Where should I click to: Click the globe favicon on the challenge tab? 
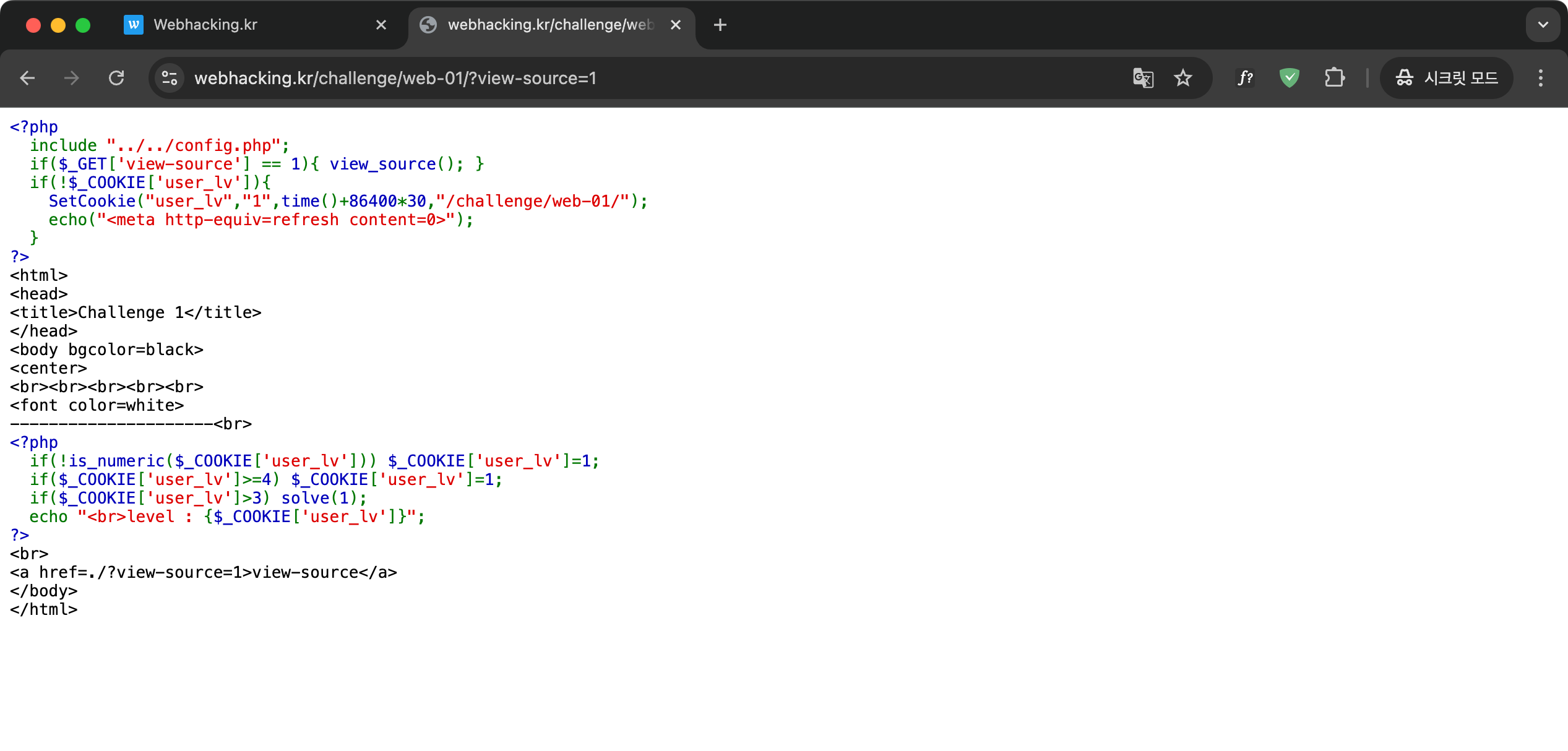429,25
